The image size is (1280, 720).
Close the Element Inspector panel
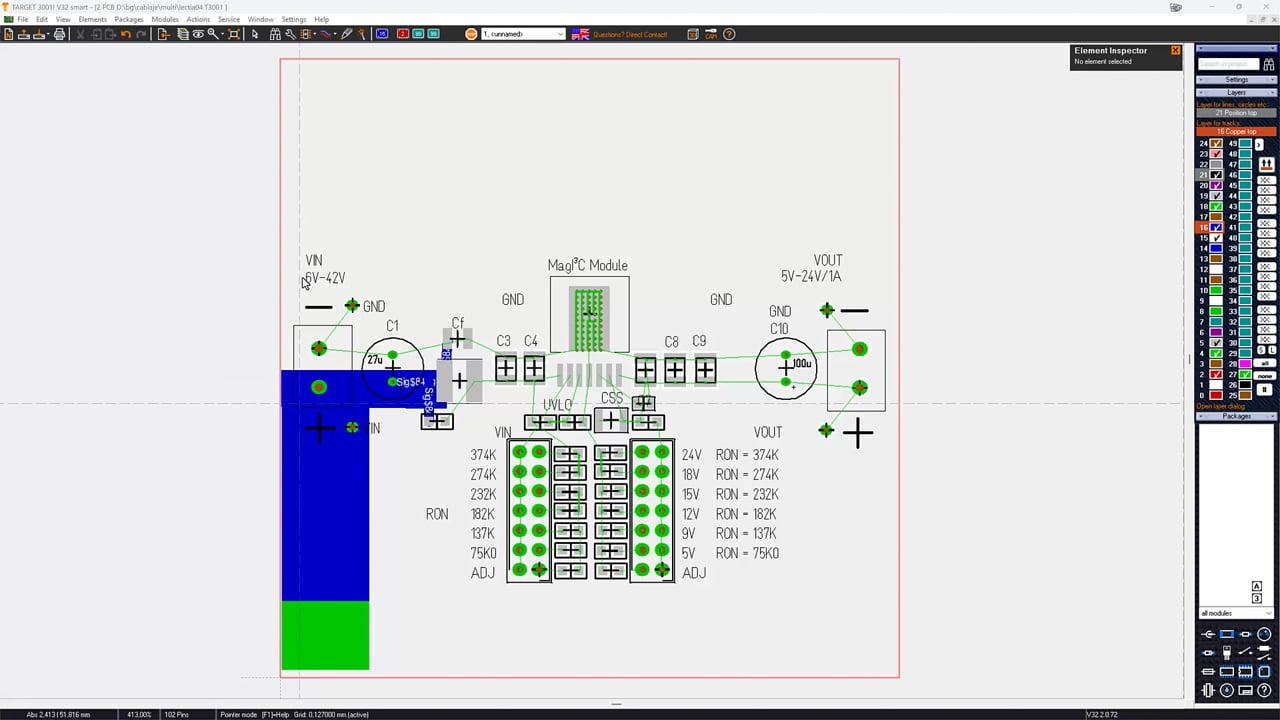coord(1175,50)
